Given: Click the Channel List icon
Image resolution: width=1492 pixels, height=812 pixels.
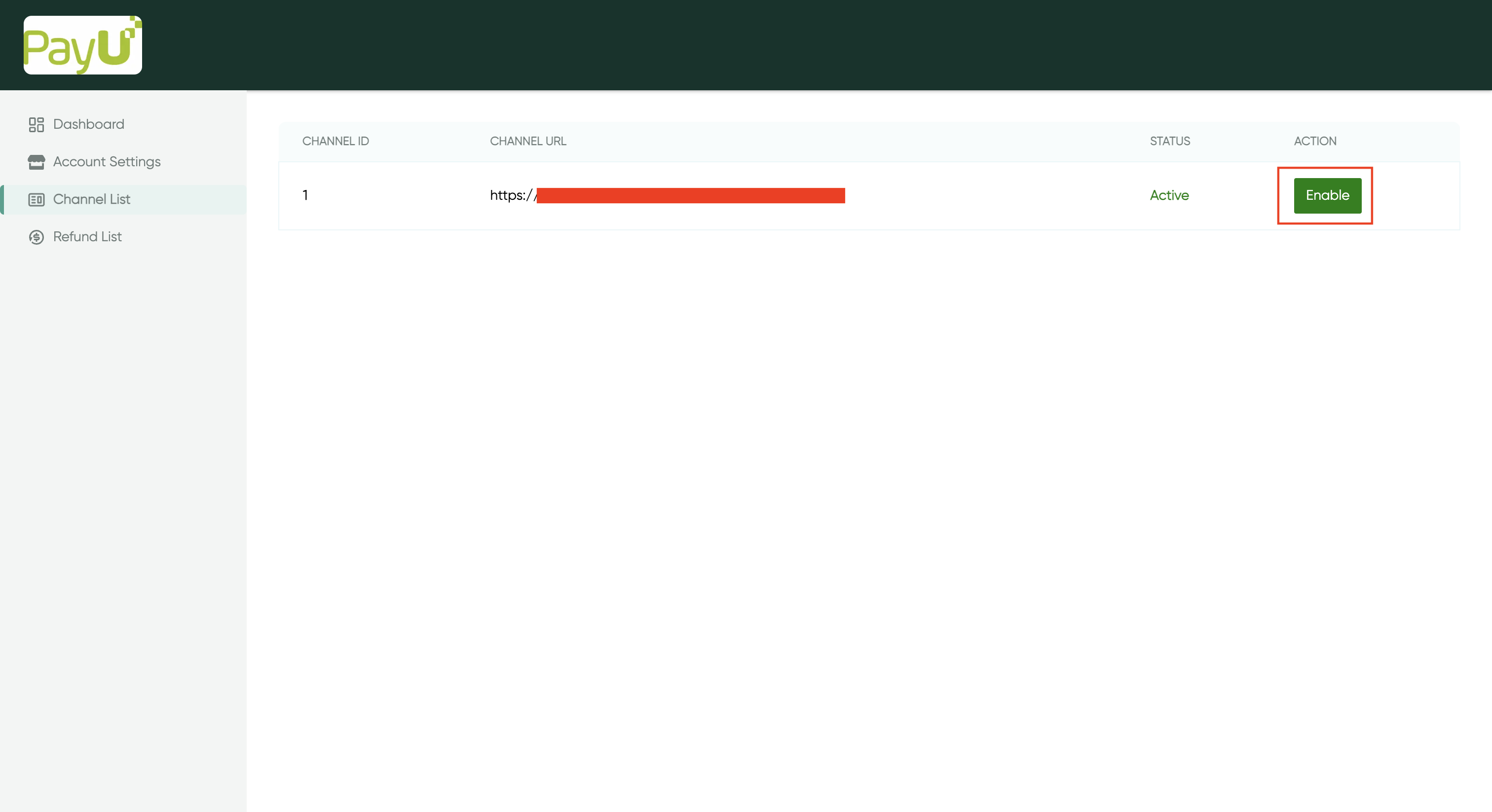Looking at the screenshot, I should pyautogui.click(x=36, y=200).
